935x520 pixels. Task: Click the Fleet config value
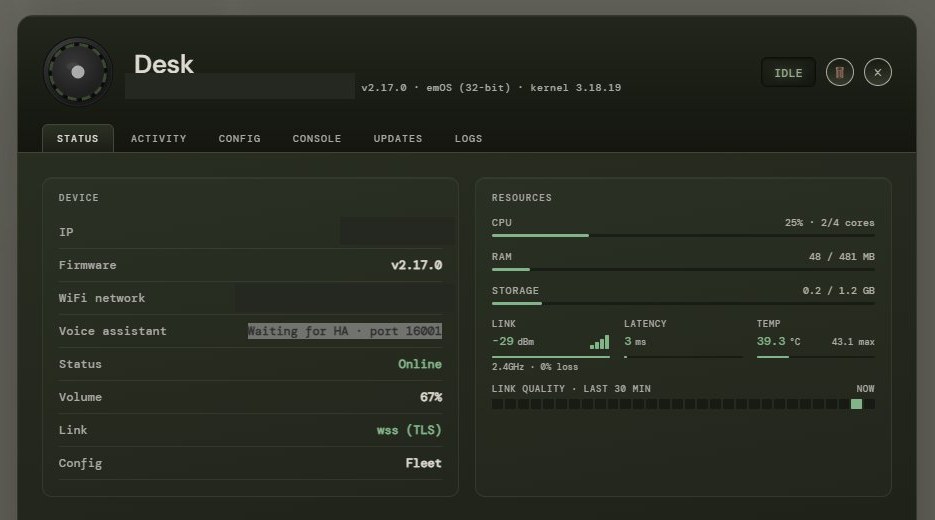(423, 463)
